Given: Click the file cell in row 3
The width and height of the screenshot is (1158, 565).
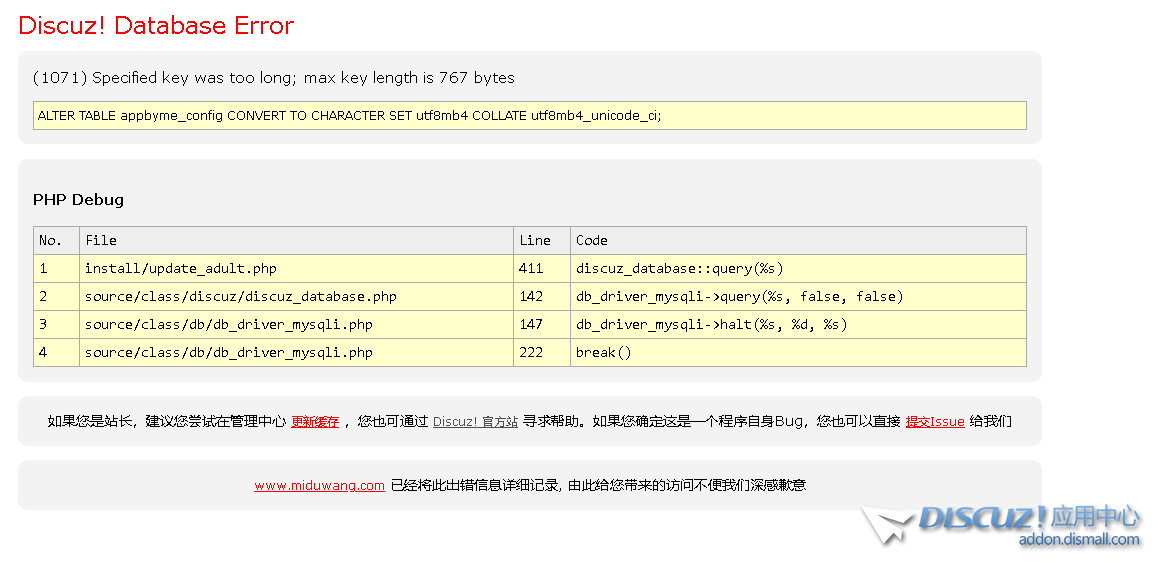Looking at the screenshot, I should 296,325.
